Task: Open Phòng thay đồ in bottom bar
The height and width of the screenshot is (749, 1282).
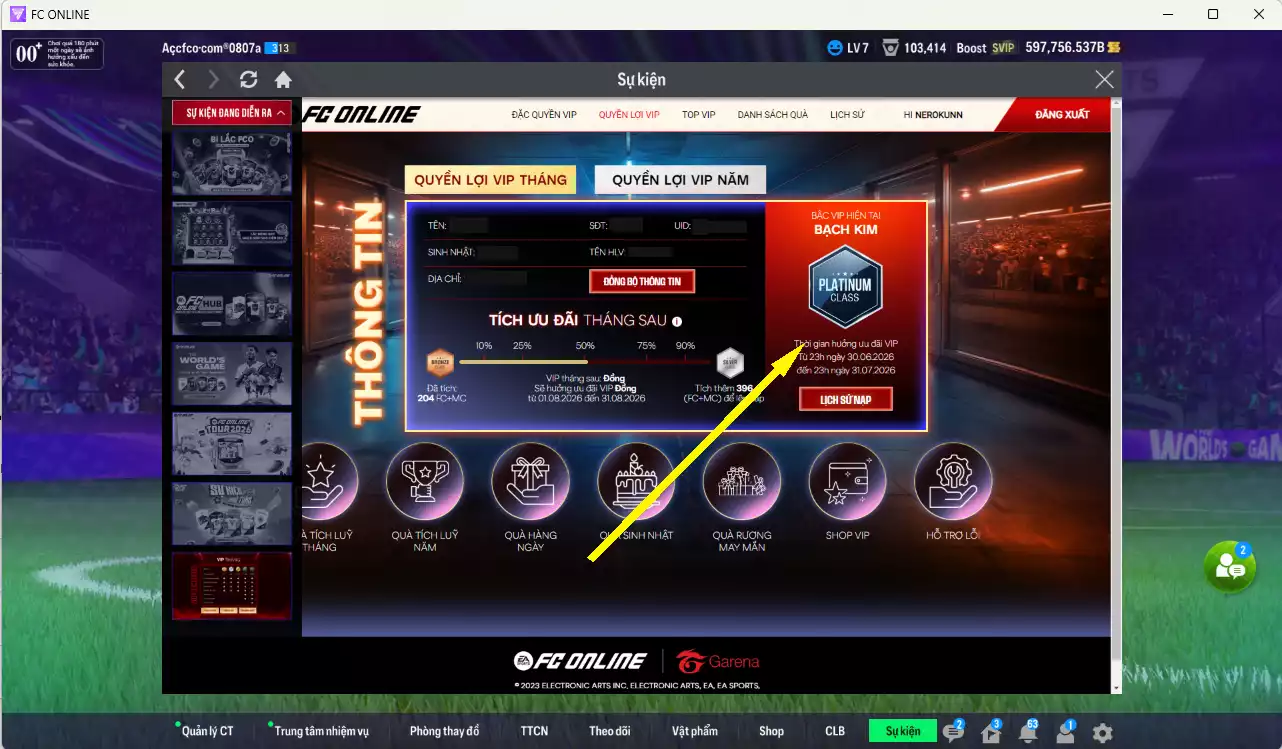Action: pyautogui.click(x=444, y=731)
